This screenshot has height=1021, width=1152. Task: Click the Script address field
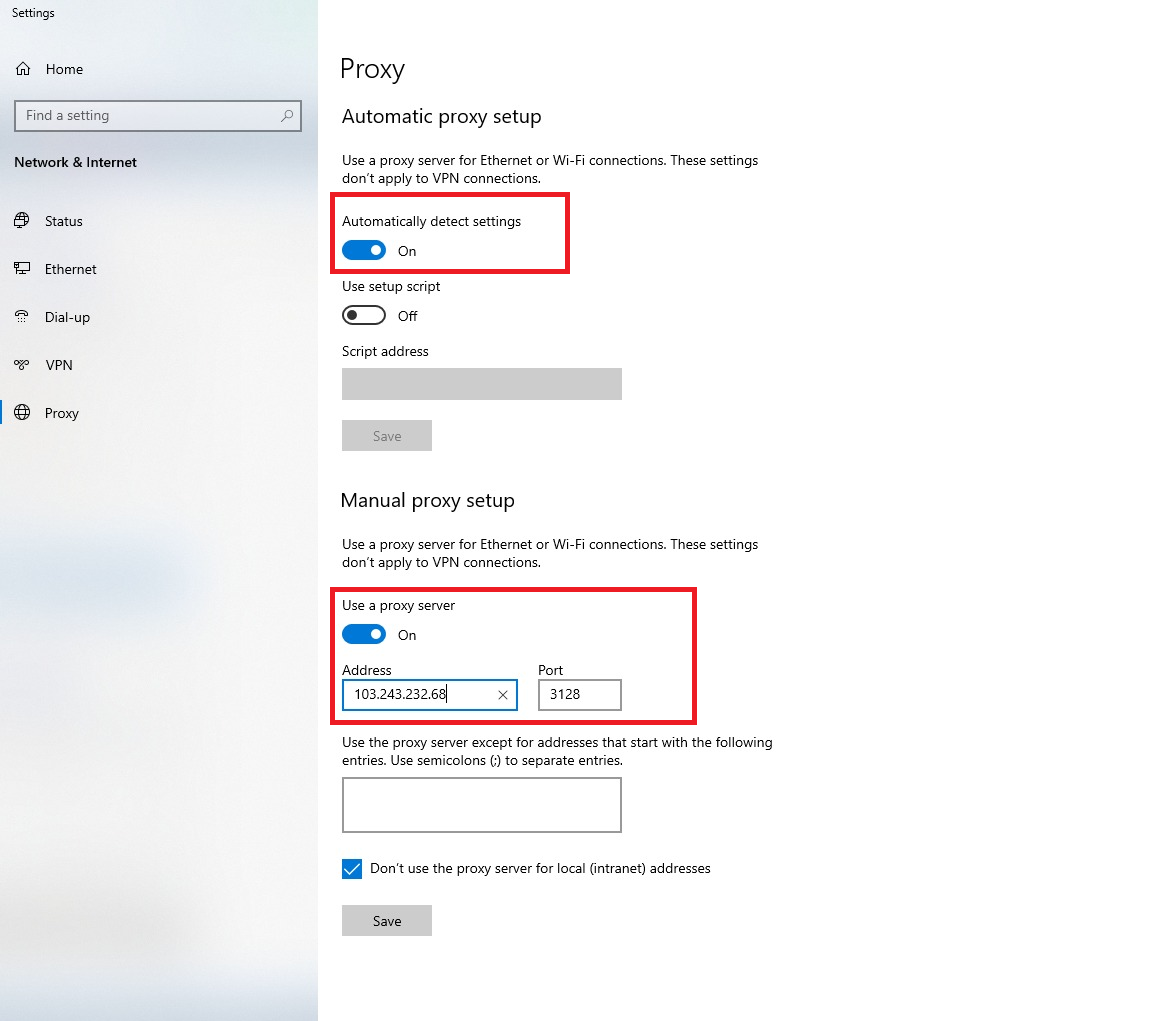click(481, 383)
